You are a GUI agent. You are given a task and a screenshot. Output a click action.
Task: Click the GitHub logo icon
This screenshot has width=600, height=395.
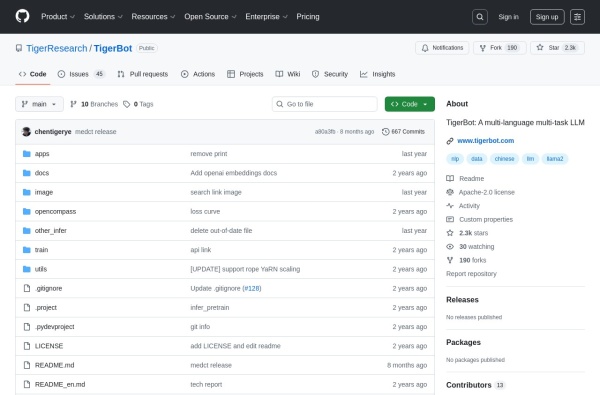click(x=22, y=16)
